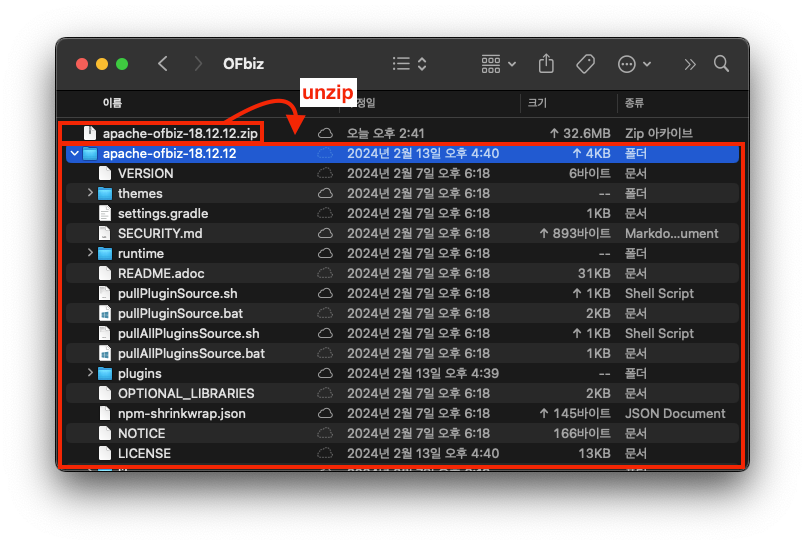Open the group-by grid dropdown
The height and width of the screenshot is (545, 805).
click(x=498, y=64)
